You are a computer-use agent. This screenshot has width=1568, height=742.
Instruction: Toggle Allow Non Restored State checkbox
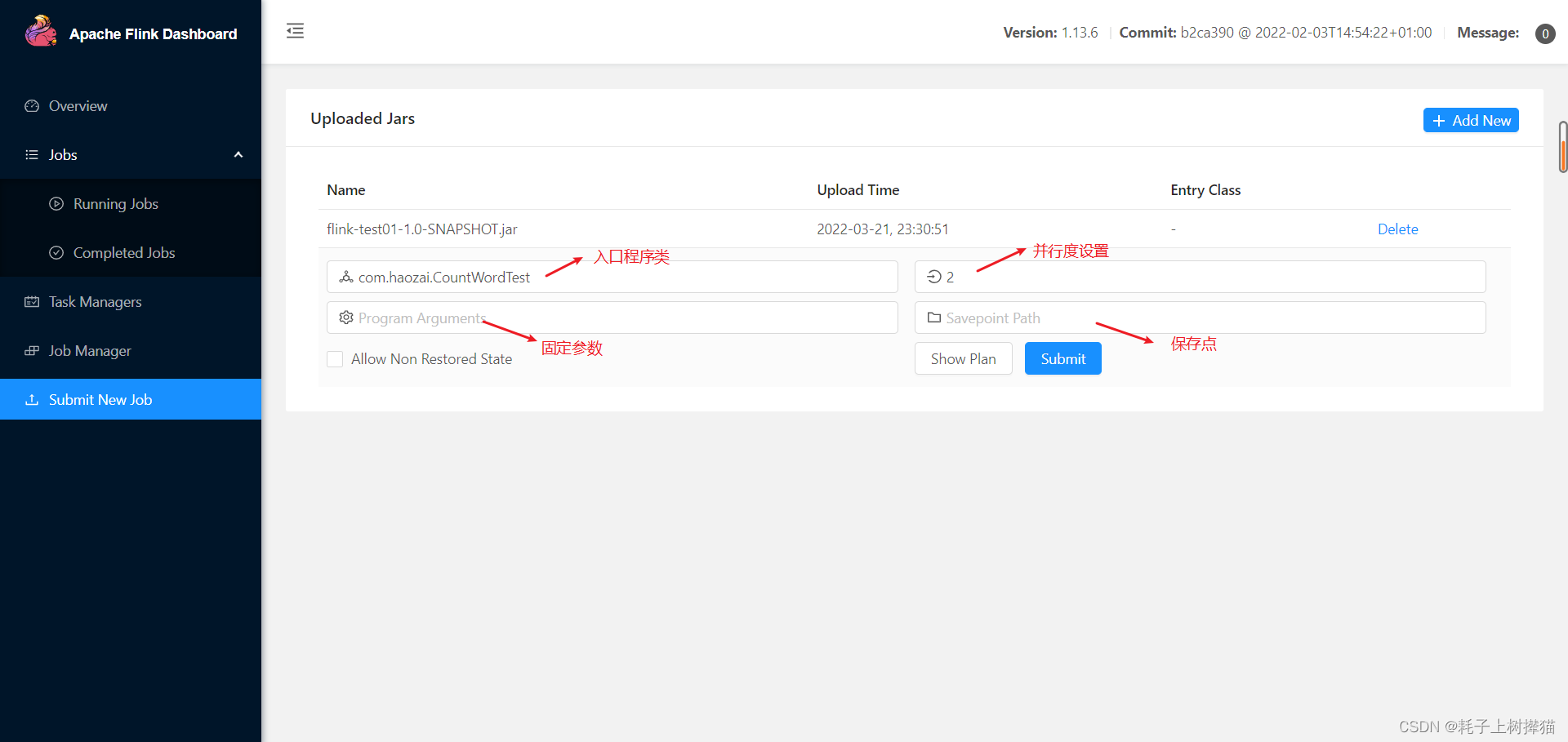coord(335,359)
